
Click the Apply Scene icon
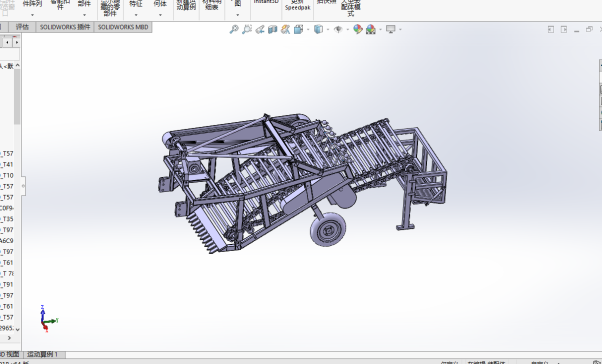pyautogui.click(x=371, y=29)
